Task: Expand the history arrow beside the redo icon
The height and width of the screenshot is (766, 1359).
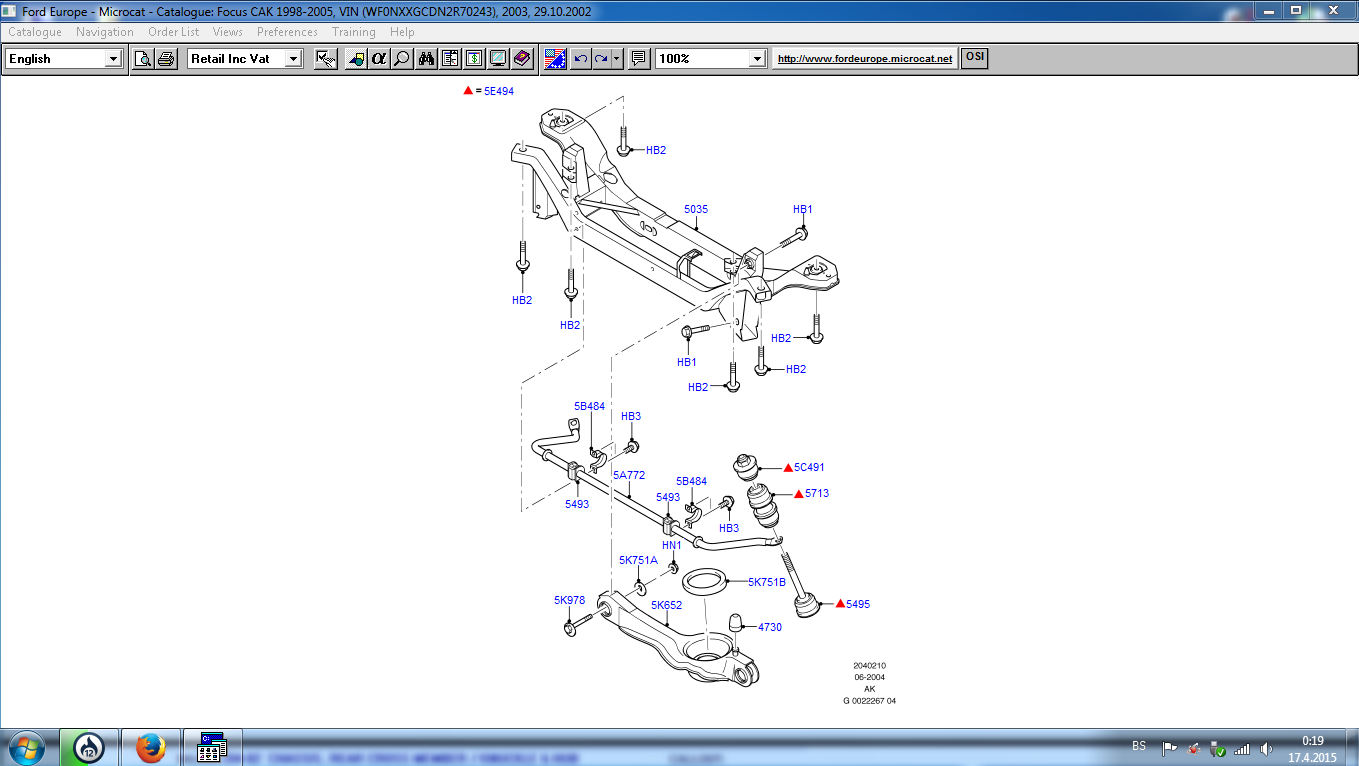Action: pyautogui.click(x=617, y=59)
